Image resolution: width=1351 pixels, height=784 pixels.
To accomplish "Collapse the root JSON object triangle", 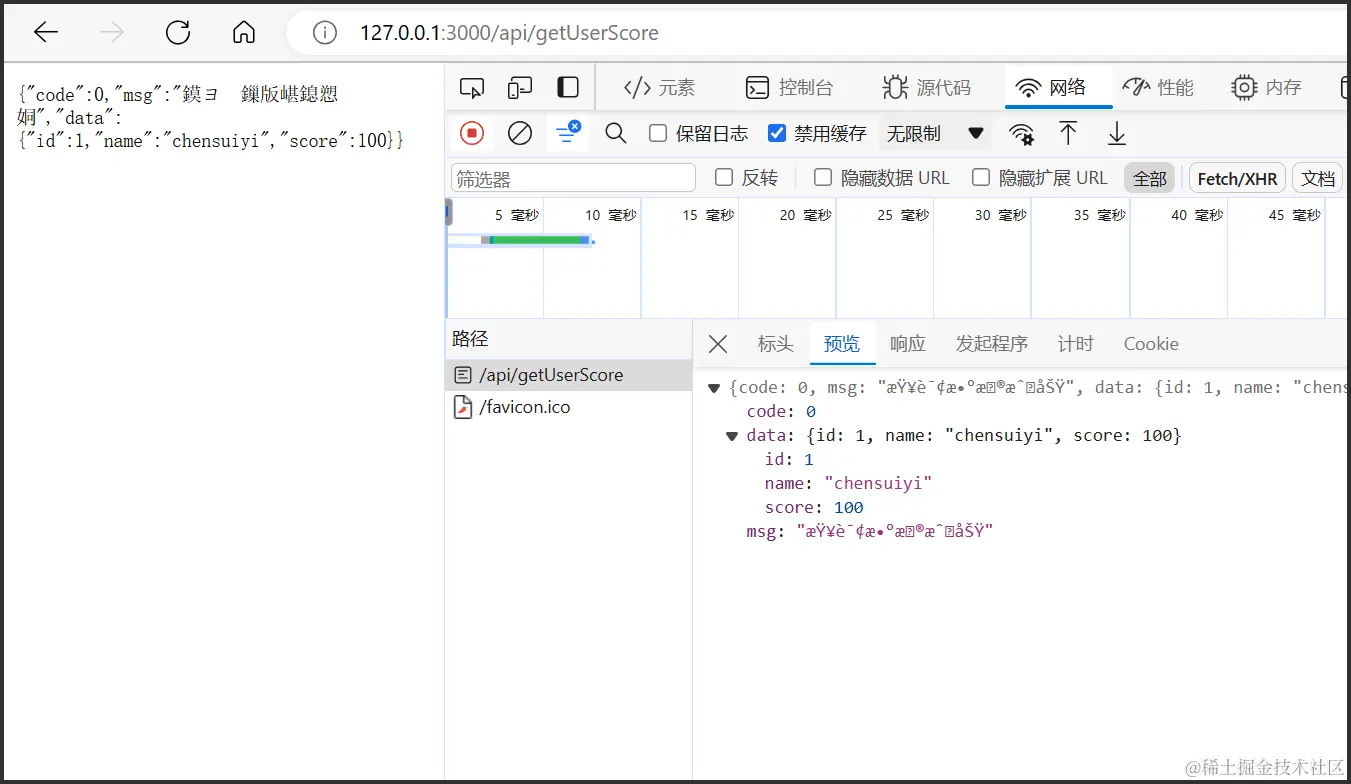I will pyautogui.click(x=714, y=388).
